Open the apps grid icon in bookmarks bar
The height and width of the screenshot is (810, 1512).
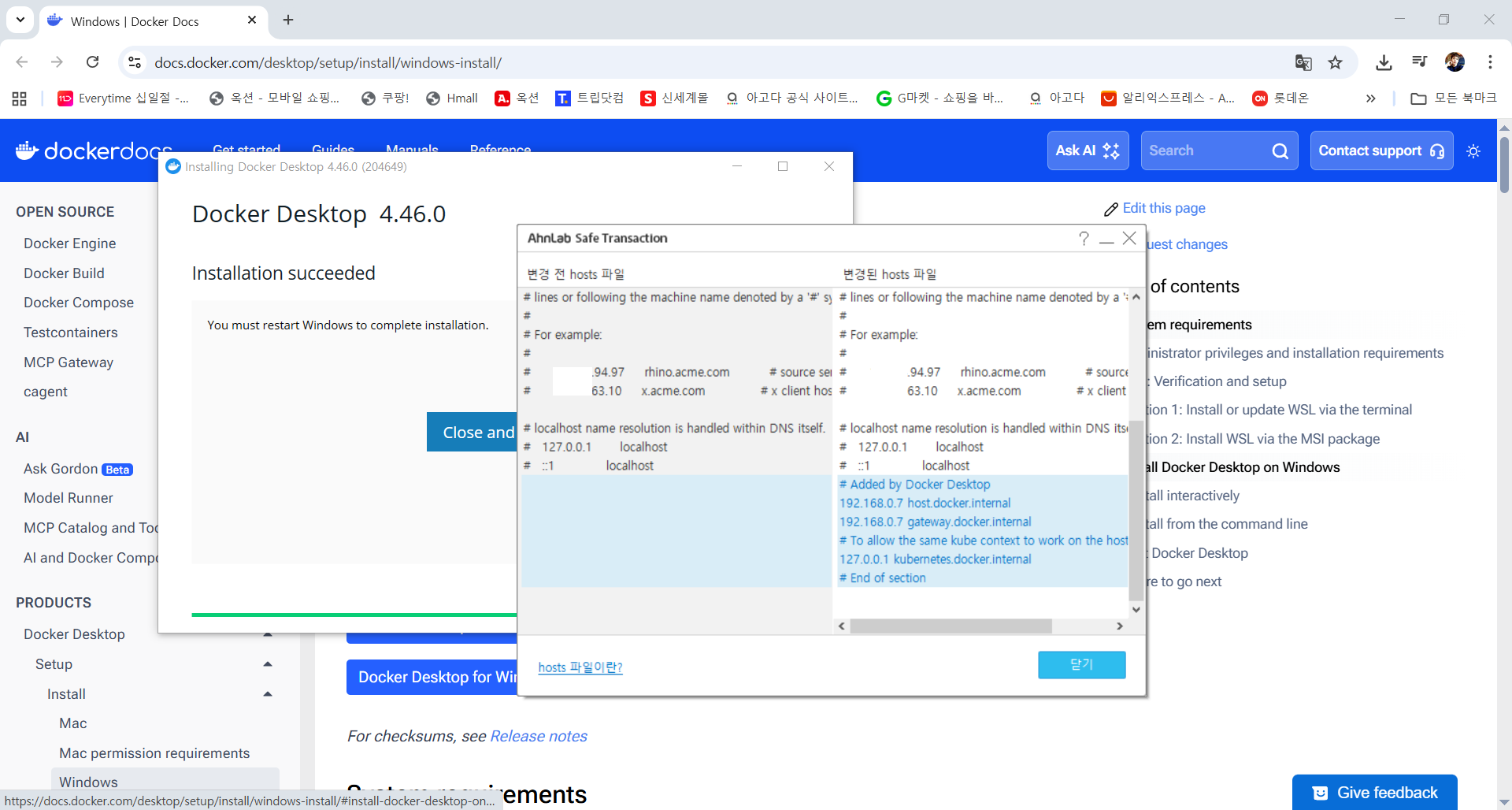tap(20, 98)
